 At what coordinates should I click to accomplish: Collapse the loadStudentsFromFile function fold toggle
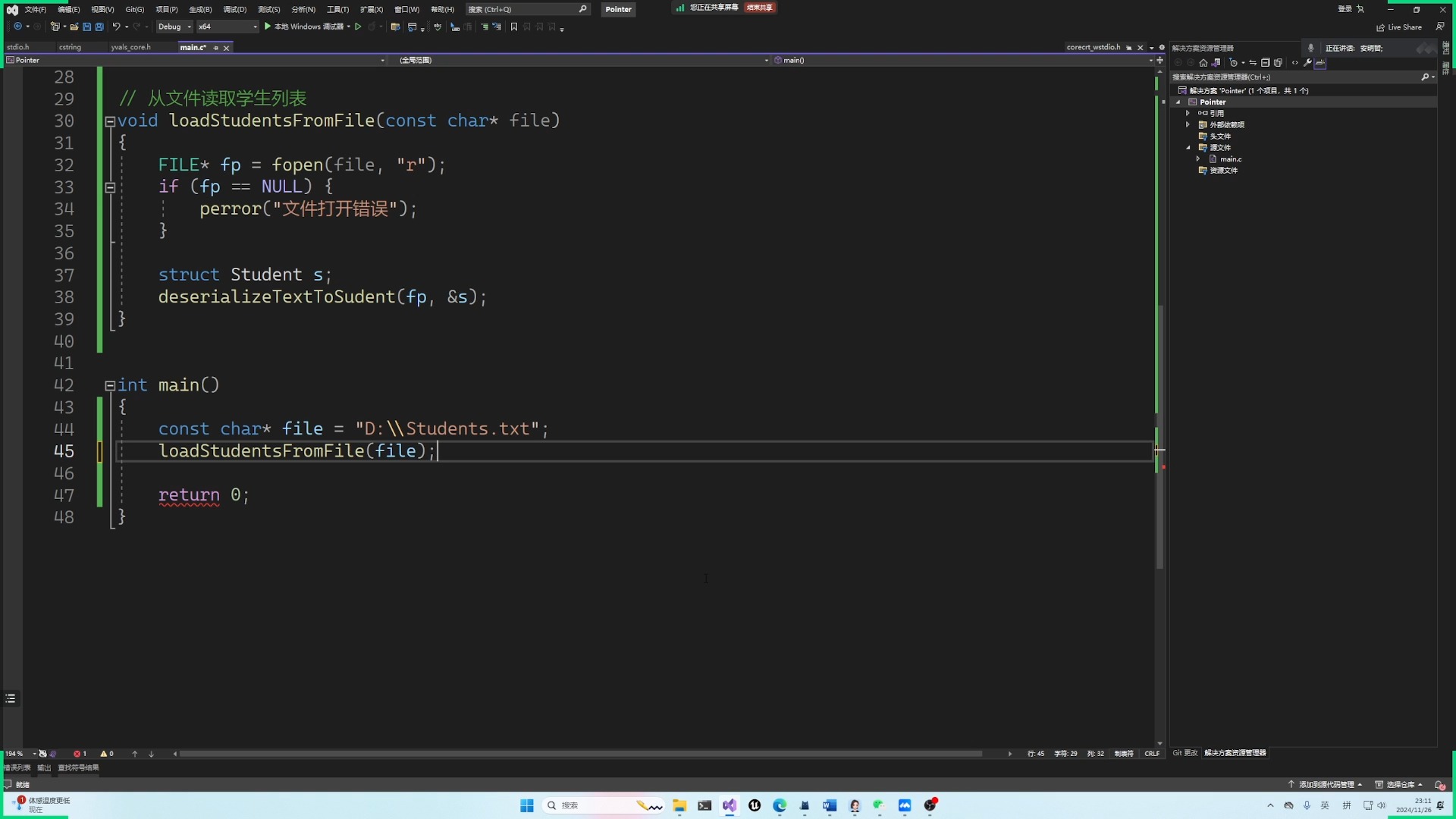tap(110, 121)
